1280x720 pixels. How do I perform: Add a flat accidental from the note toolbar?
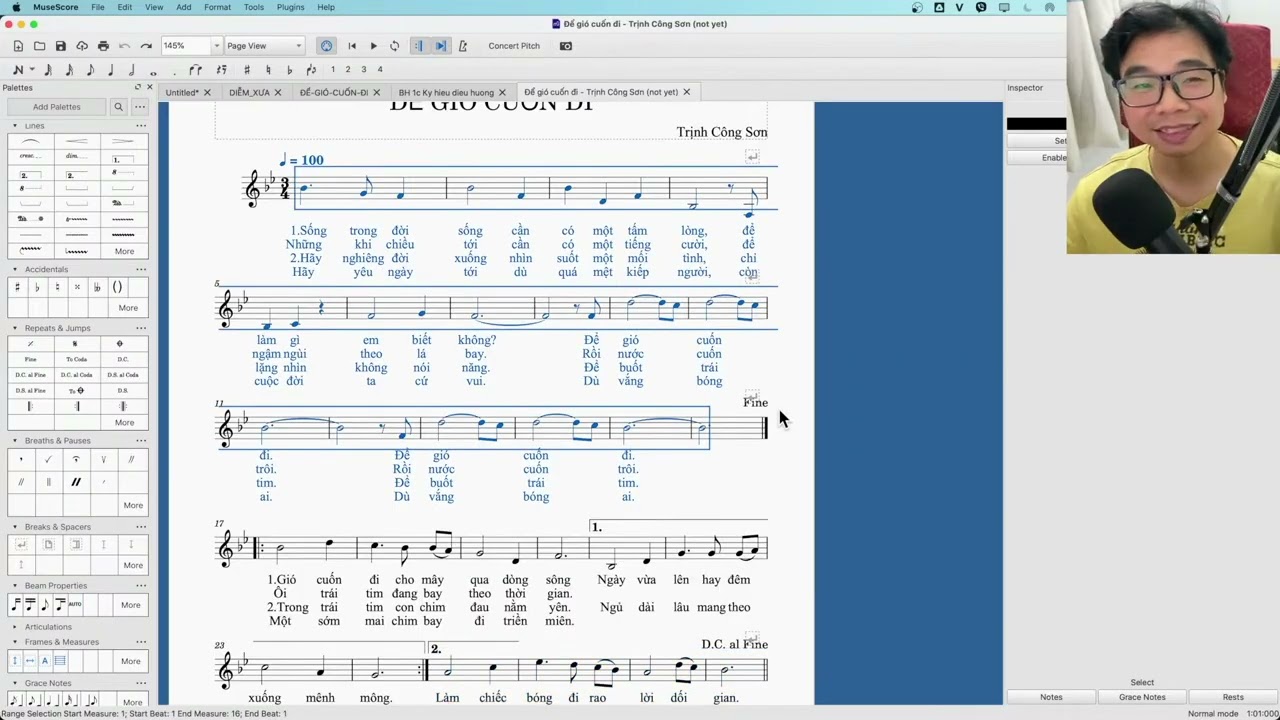coord(289,70)
